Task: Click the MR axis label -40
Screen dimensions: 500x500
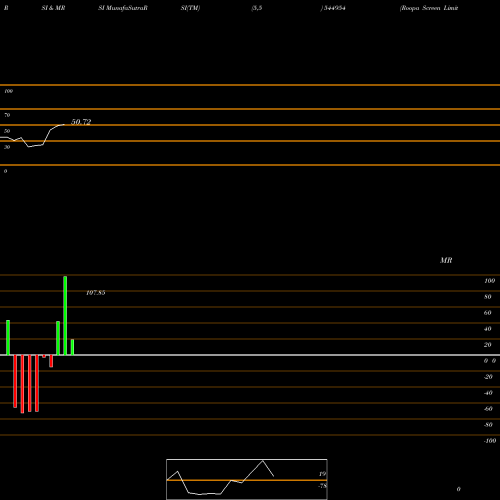Action: 488,393
